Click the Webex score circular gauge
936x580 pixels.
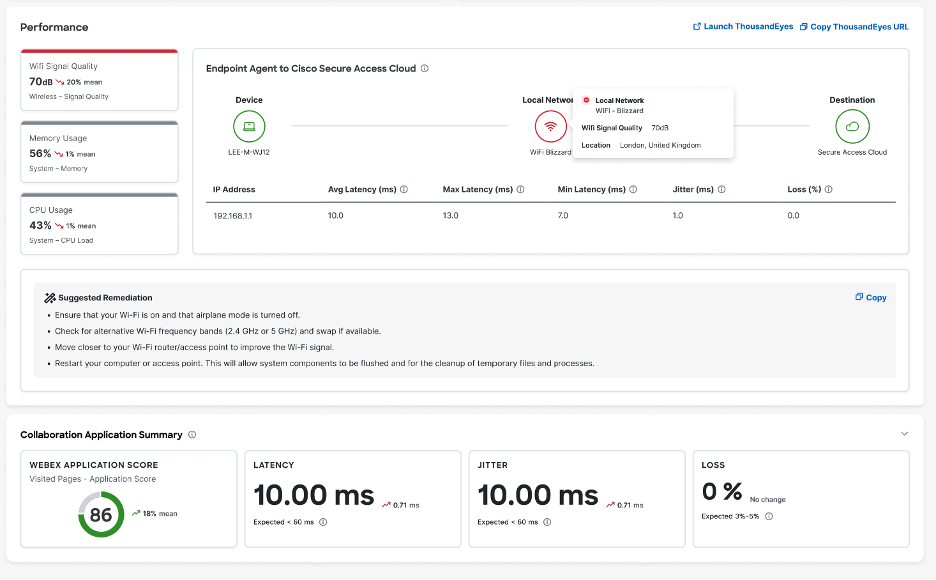click(x=100, y=514)
